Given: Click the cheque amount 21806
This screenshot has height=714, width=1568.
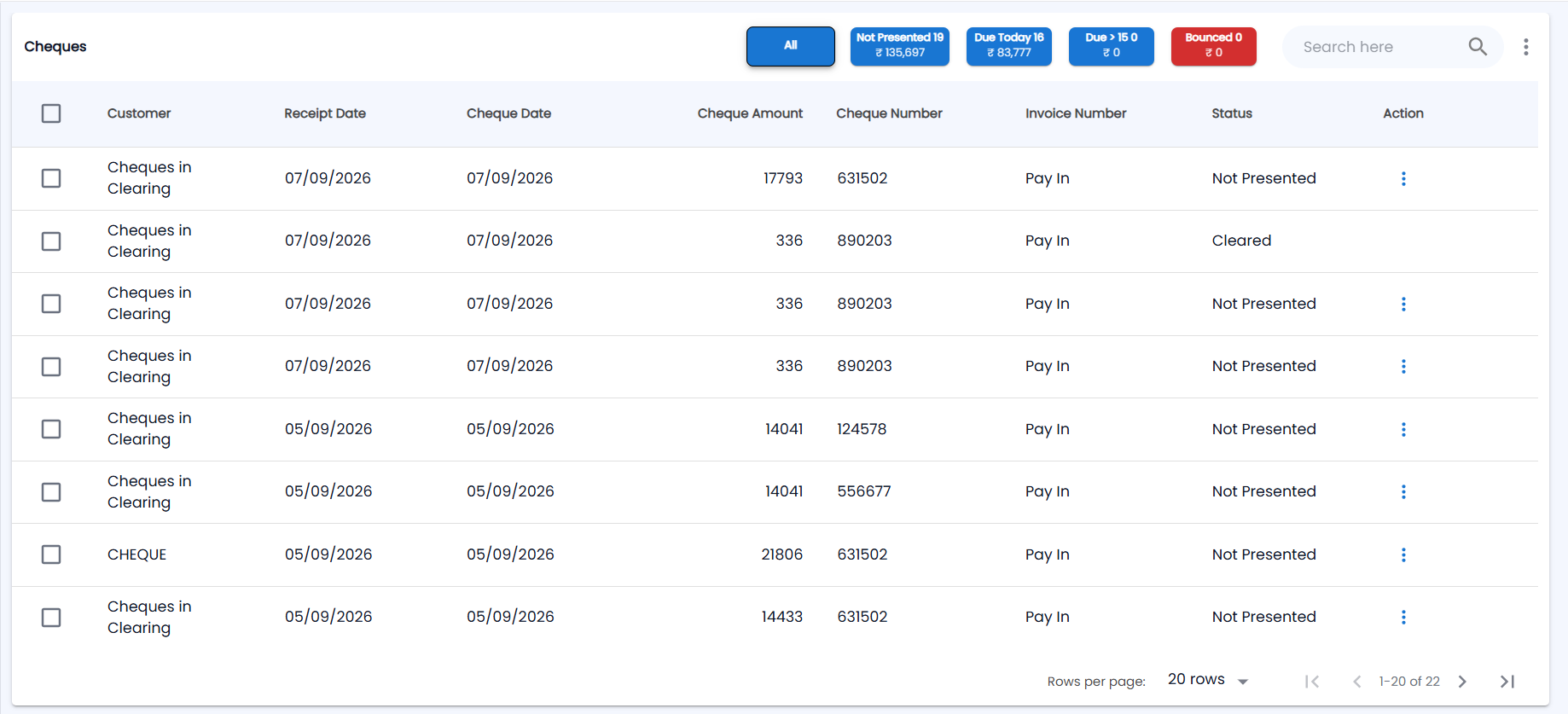Looking at the screenshot, I should (782, 554).
